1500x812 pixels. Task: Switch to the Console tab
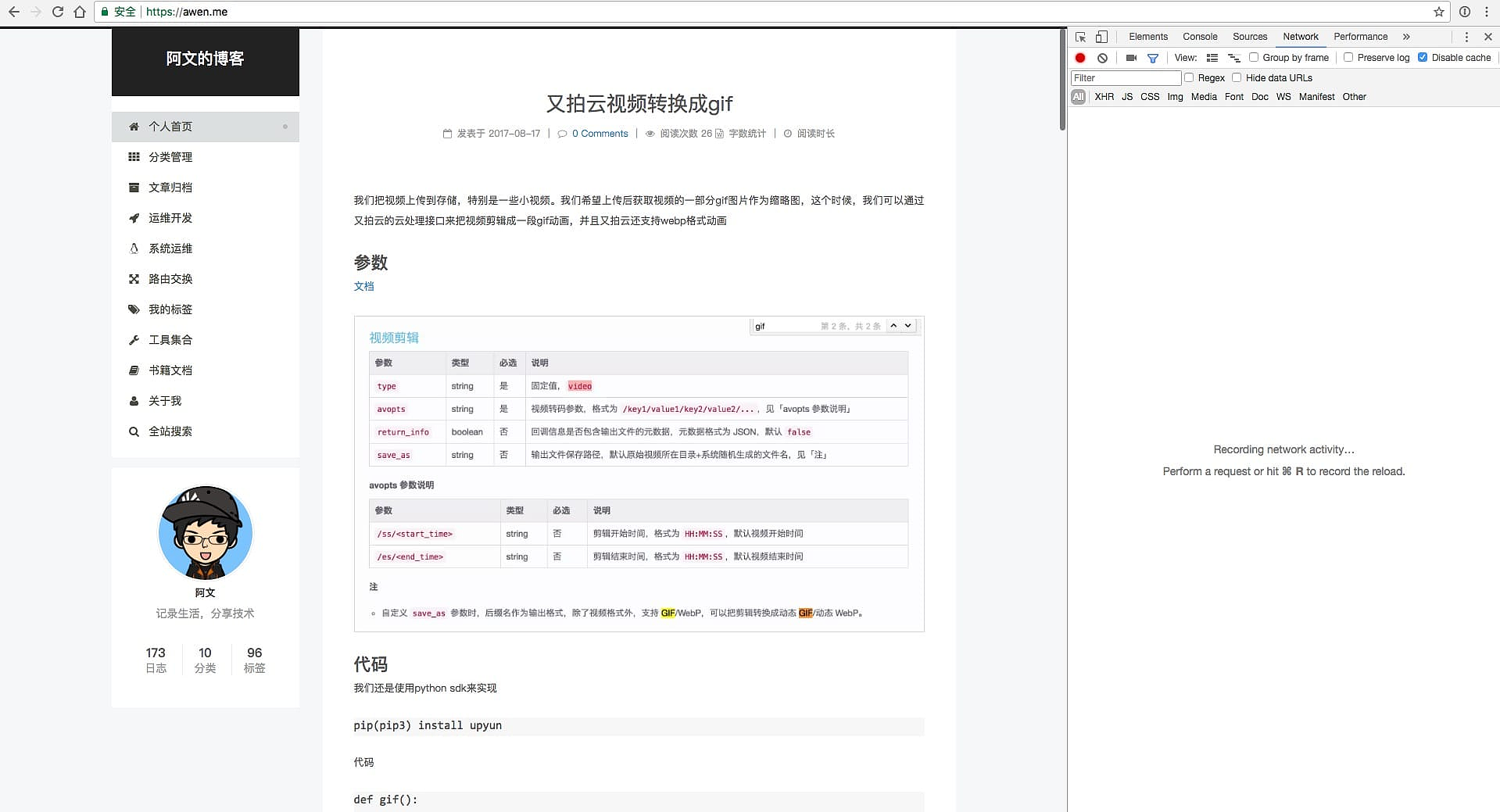[1199, 37]
